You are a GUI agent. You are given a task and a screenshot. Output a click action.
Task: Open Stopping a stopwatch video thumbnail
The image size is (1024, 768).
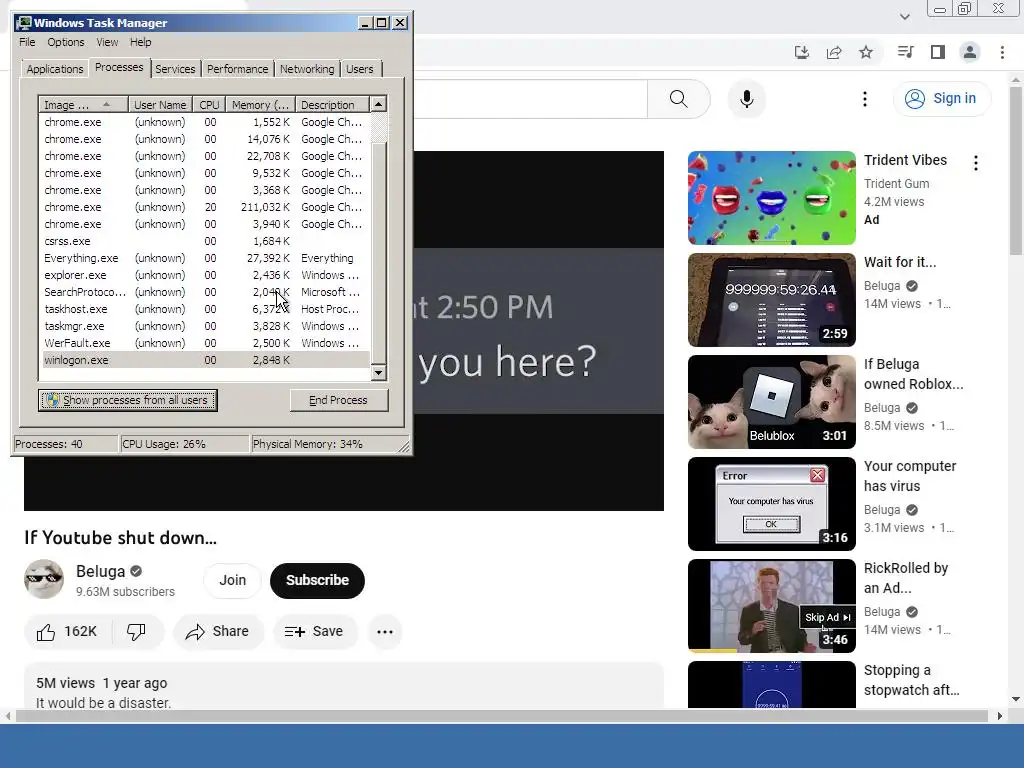point(771,684)
